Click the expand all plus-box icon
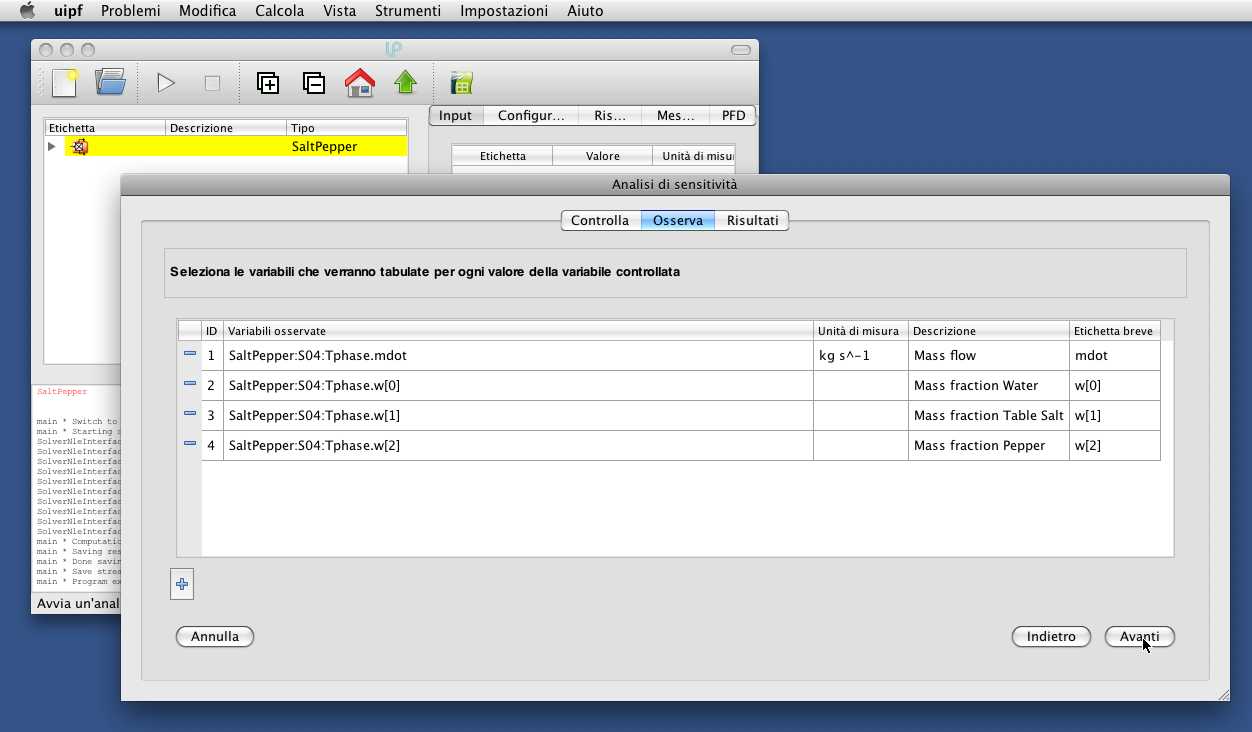The height and width of the screenshot is (732, 1252). (x=268, y=83)
